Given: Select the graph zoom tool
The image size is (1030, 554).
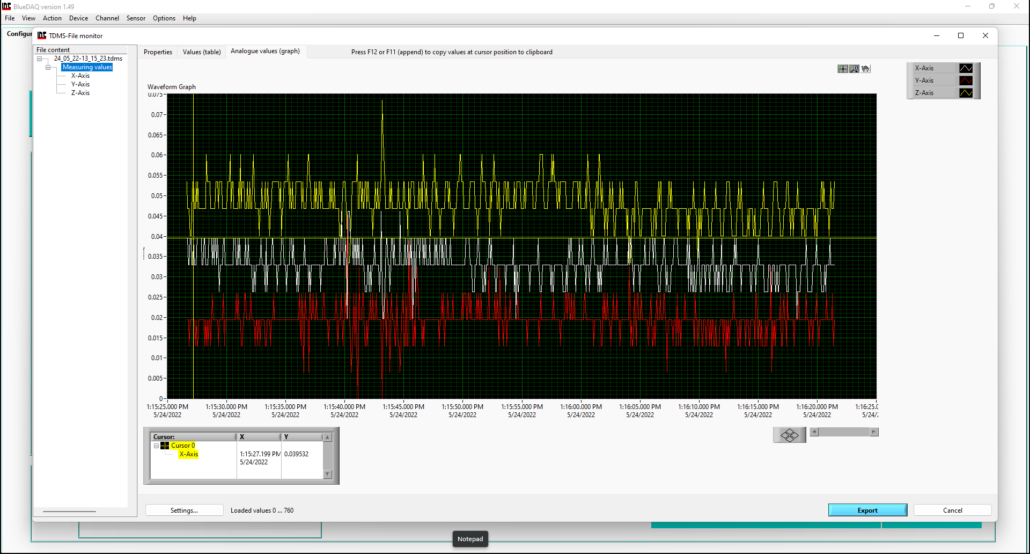Looking at the screenshot, I should (854, 69).
